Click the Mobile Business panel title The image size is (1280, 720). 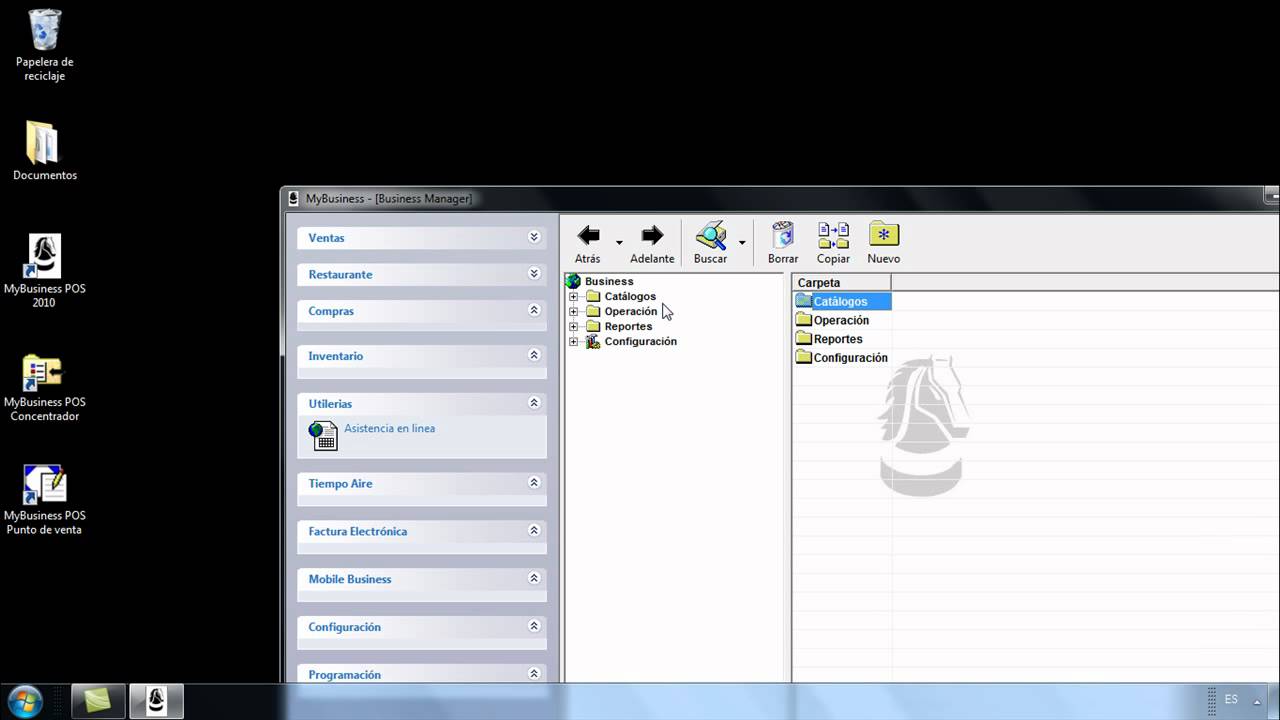(x=349, y=579)
